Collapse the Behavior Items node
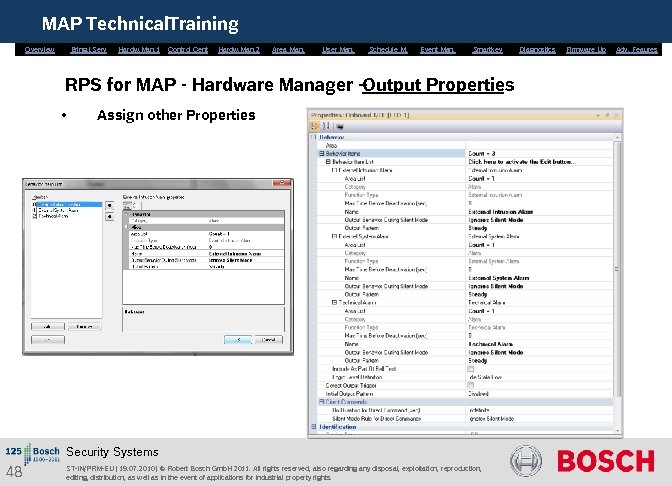672x486 pixels. pyautogui.click(x=321, y=153)
